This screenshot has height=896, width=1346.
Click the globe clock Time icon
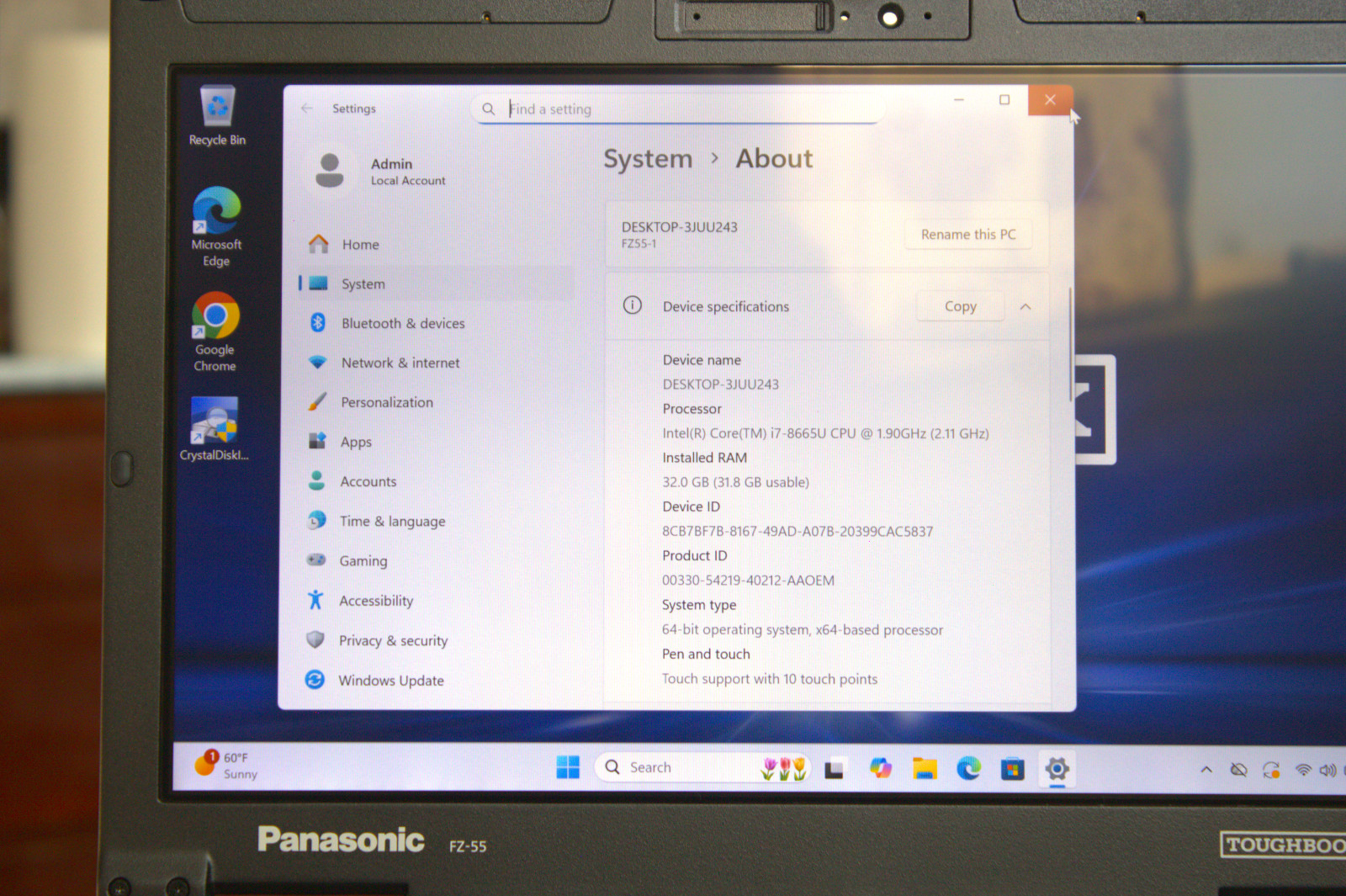pyautogui.click(x=316, y=520)
